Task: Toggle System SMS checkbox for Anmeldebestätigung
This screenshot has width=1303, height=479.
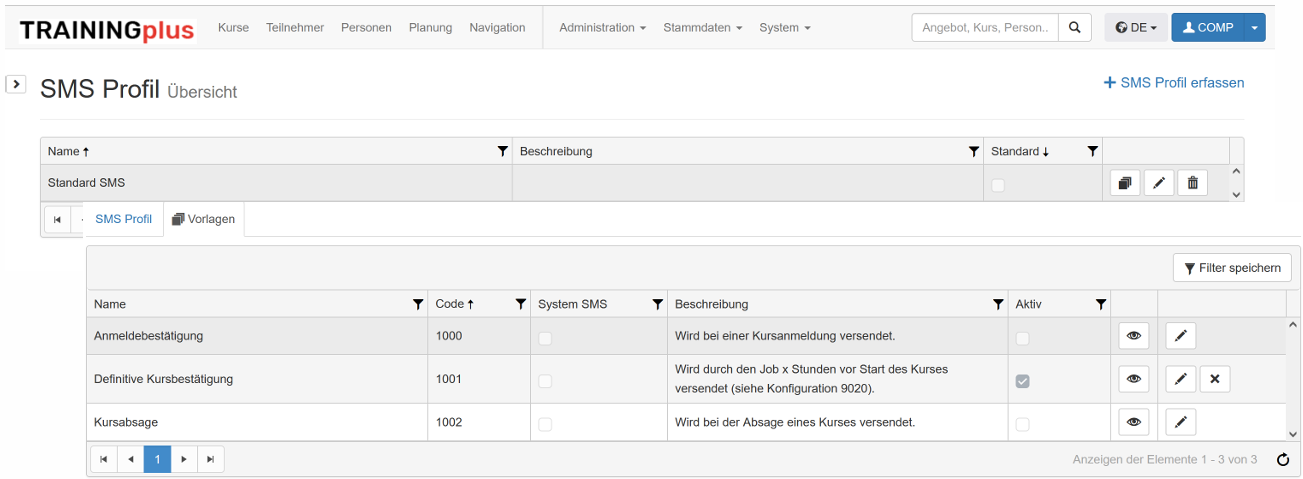Action: point(545,339)
